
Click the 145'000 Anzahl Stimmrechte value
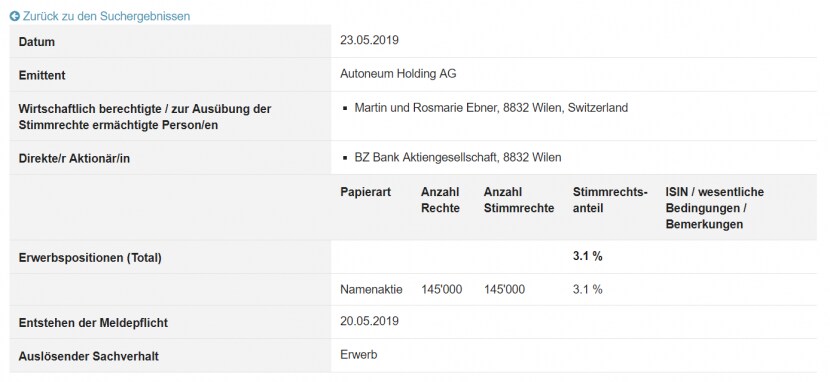tap(504, 289)
